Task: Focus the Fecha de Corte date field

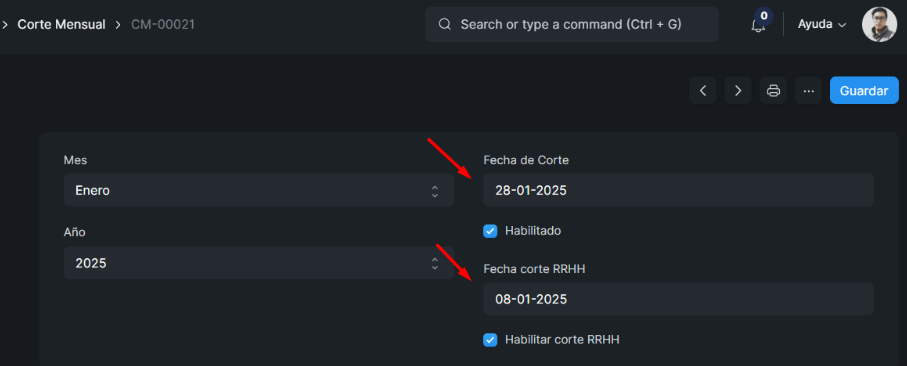Action: coord(679,190)
